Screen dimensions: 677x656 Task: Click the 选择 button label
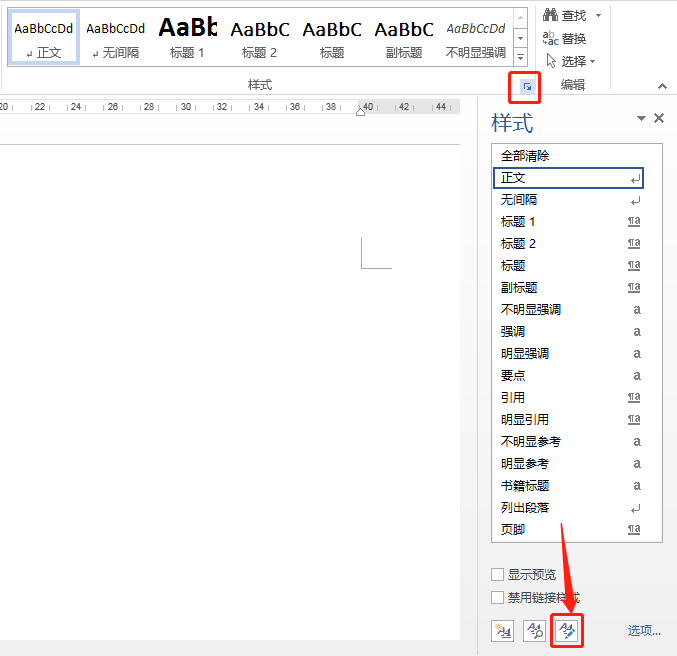point(574,61)
